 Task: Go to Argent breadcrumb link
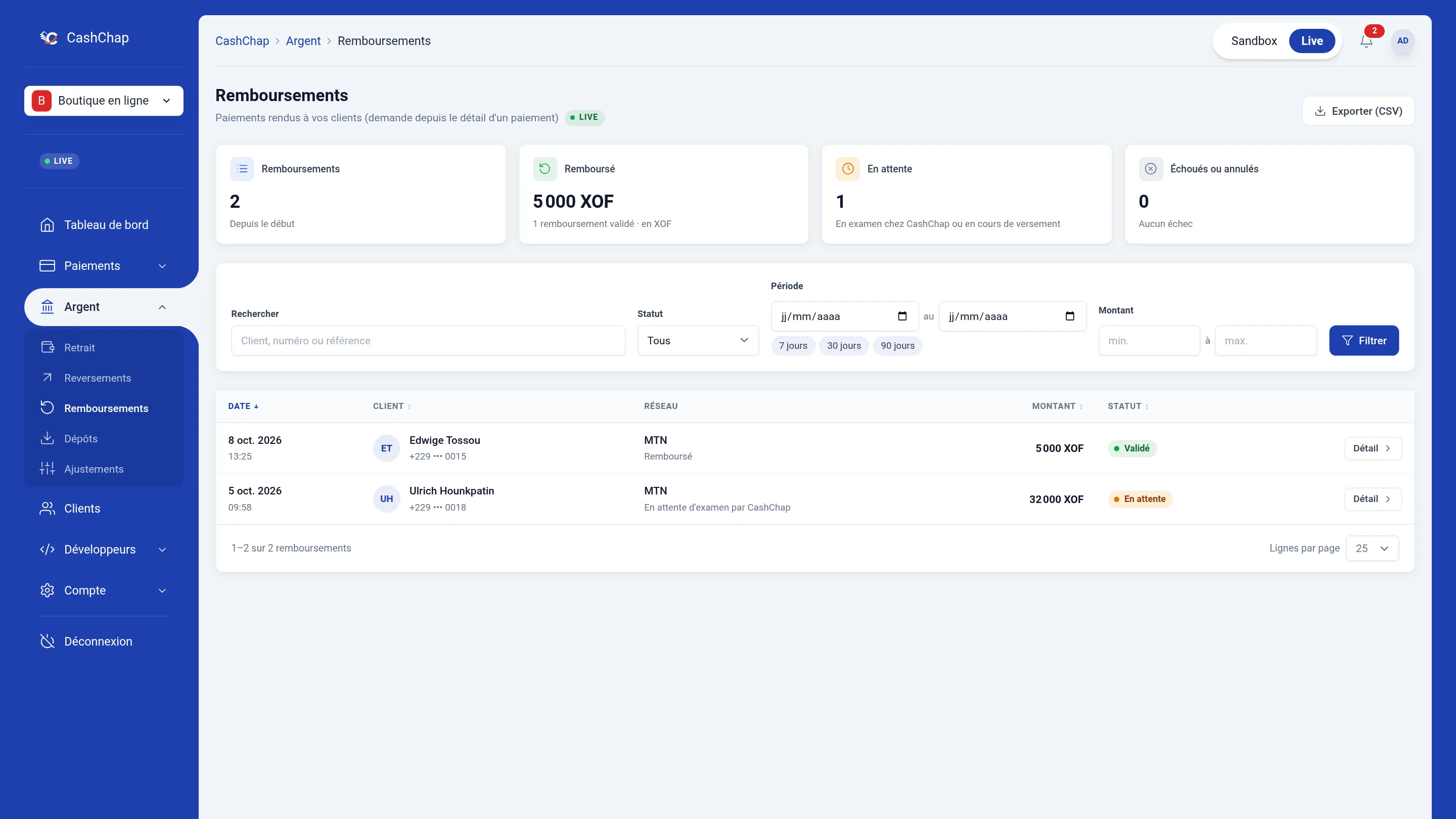[x=303, y=40]
